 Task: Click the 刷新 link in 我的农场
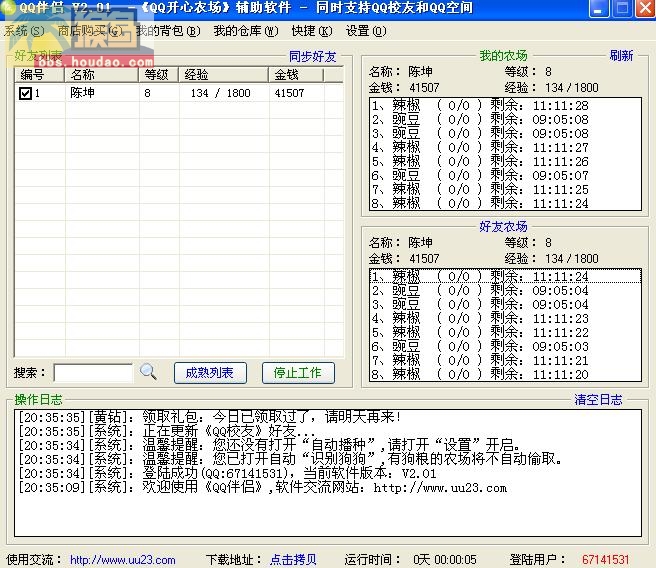(x=621, y=56)
